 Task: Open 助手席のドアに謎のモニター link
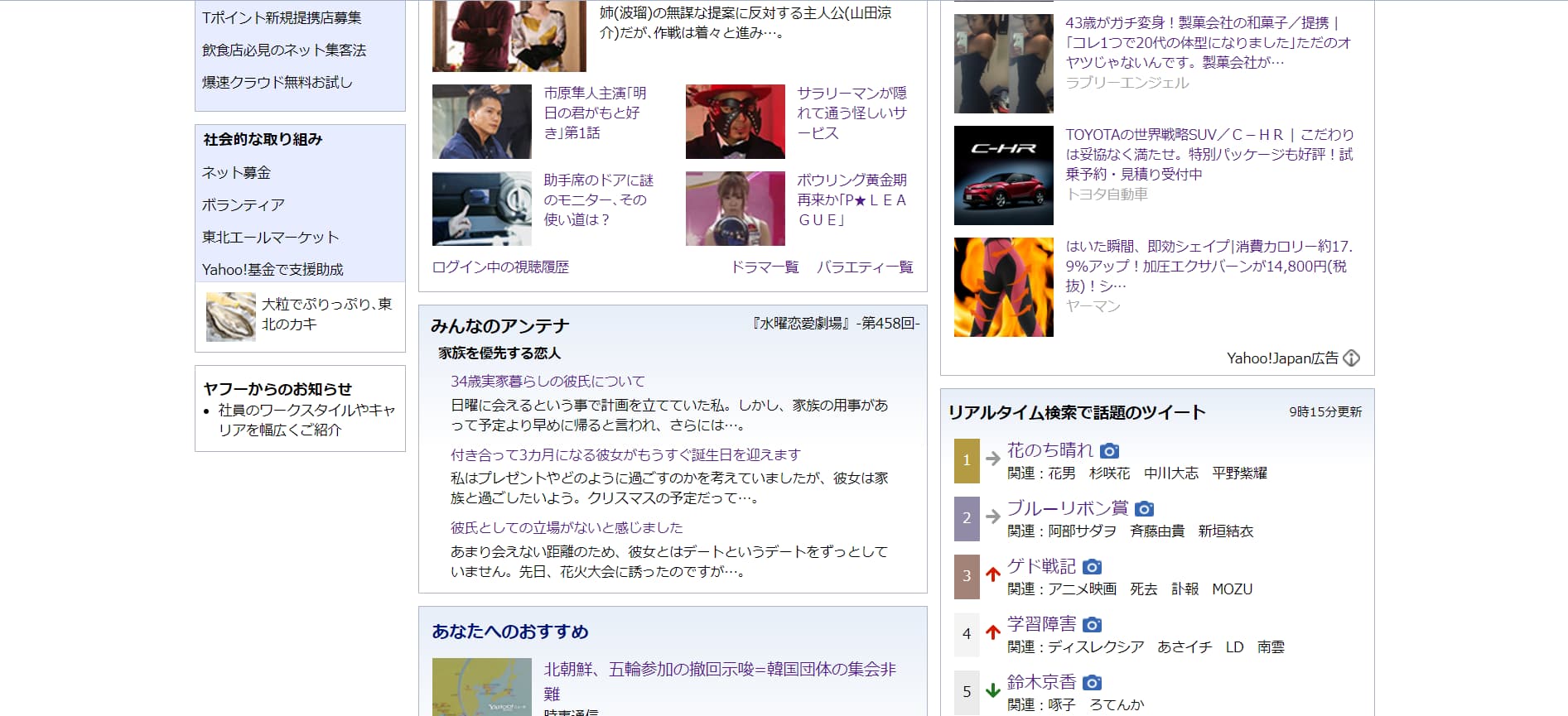pos(598,200)
